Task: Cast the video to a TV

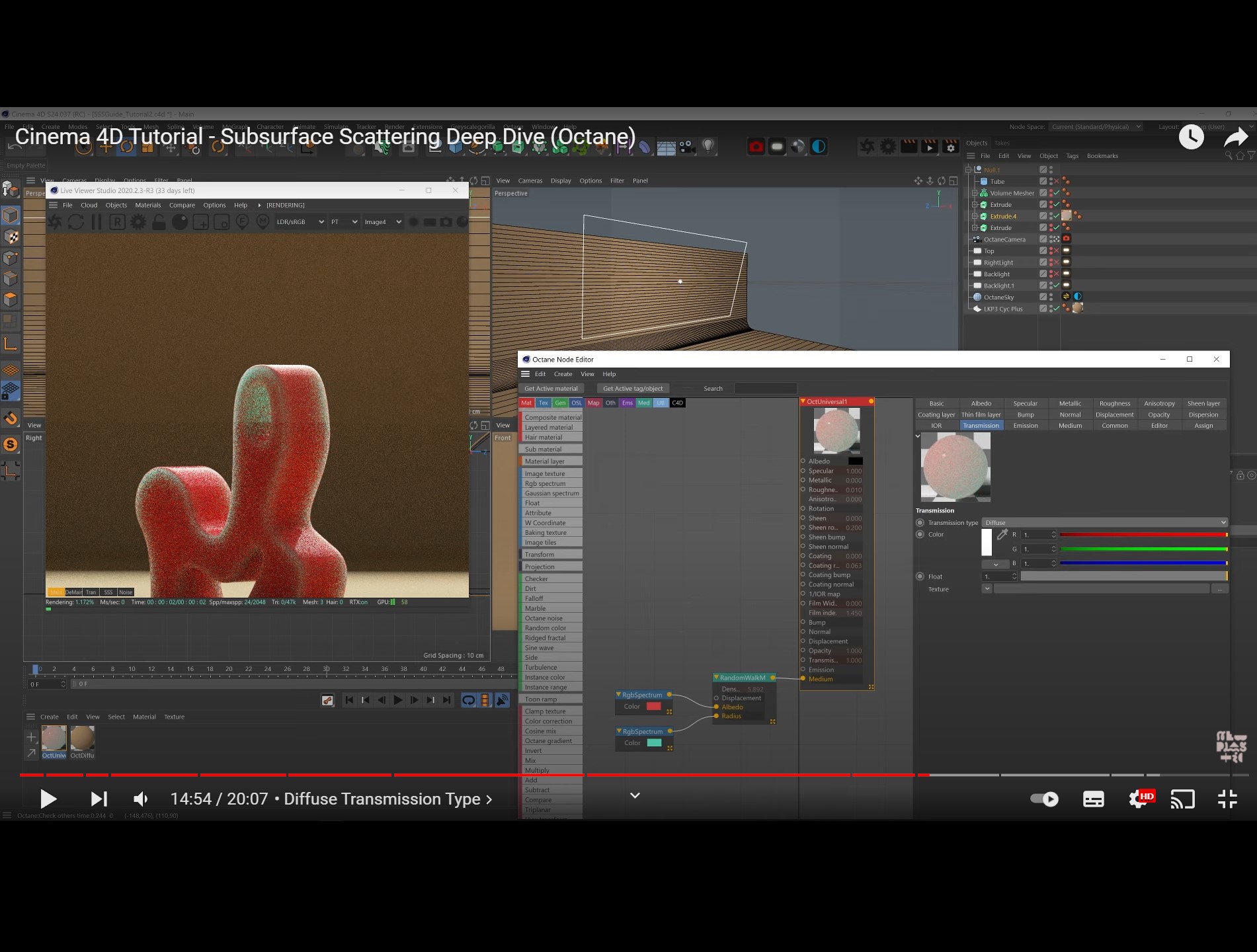Action: (1182, 799)
